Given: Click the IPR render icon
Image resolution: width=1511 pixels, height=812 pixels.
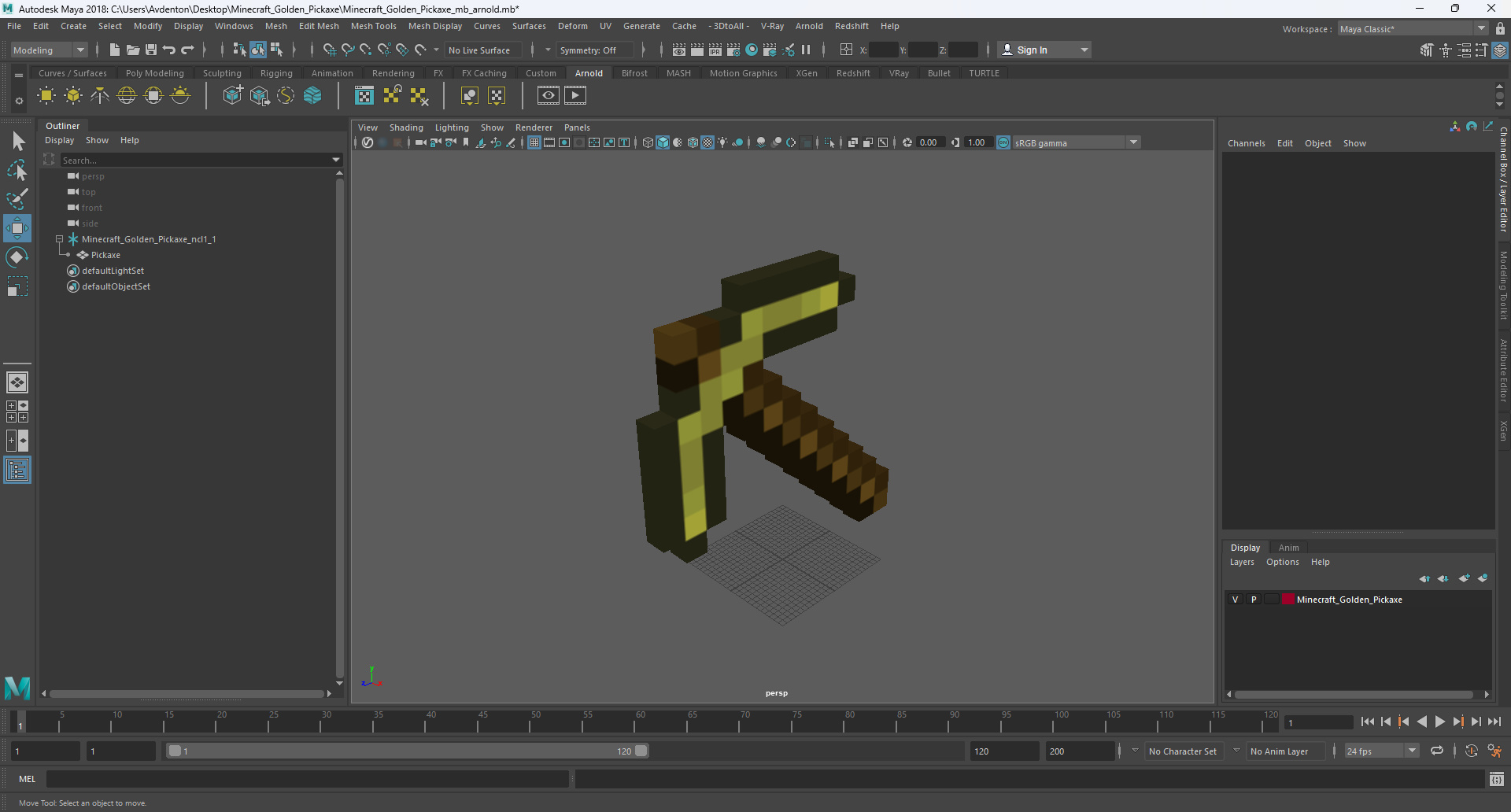Looking at the screenshot, I should click(715, 50).
